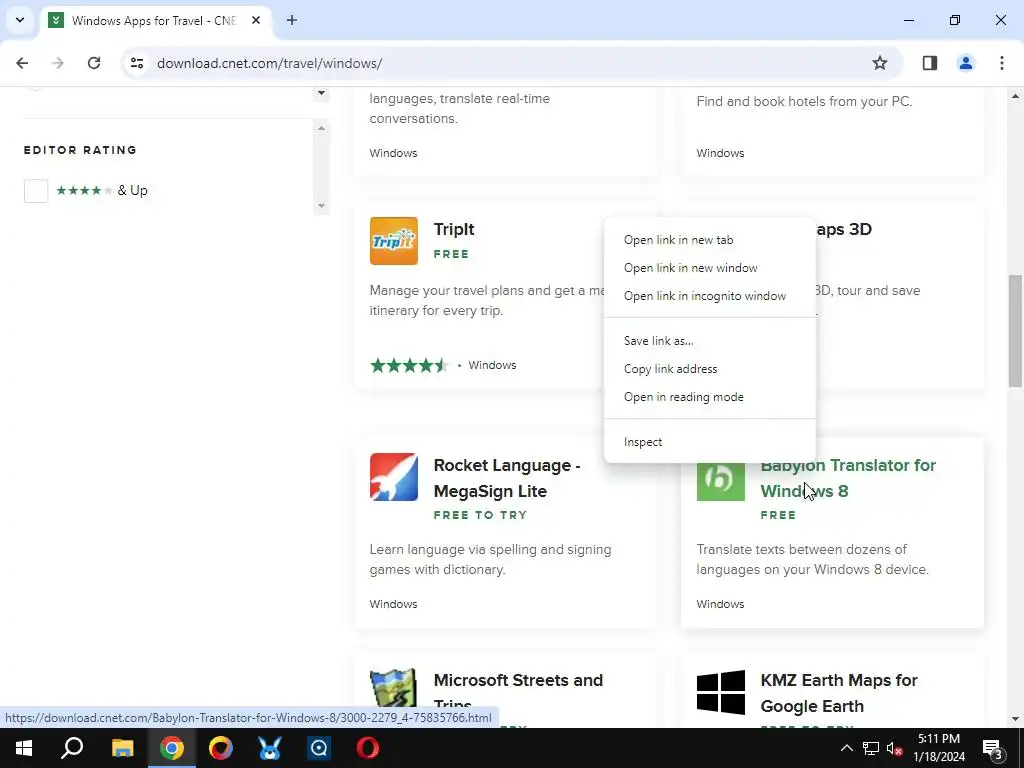1024x768 pixels.
Task: Open Microsoft Streets and Trips link
Action: pyautogui.click(x=518, y=693)
